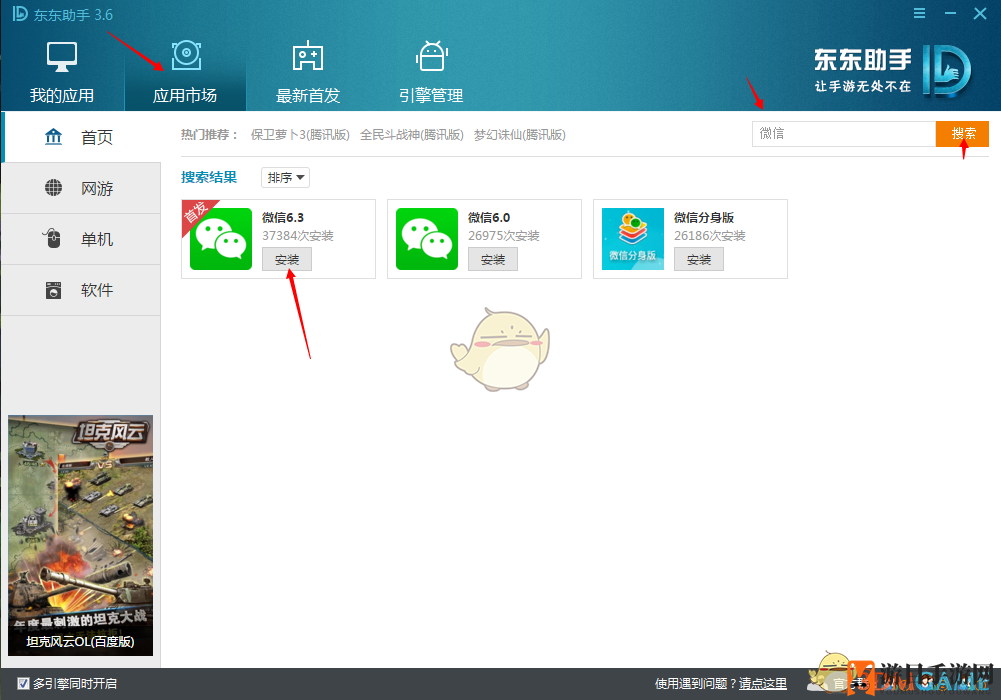Toggle 多引擎同时开启 checkbox
Image resolution: width=1001 pixels, height=700 pixels.
coord(24,683)
